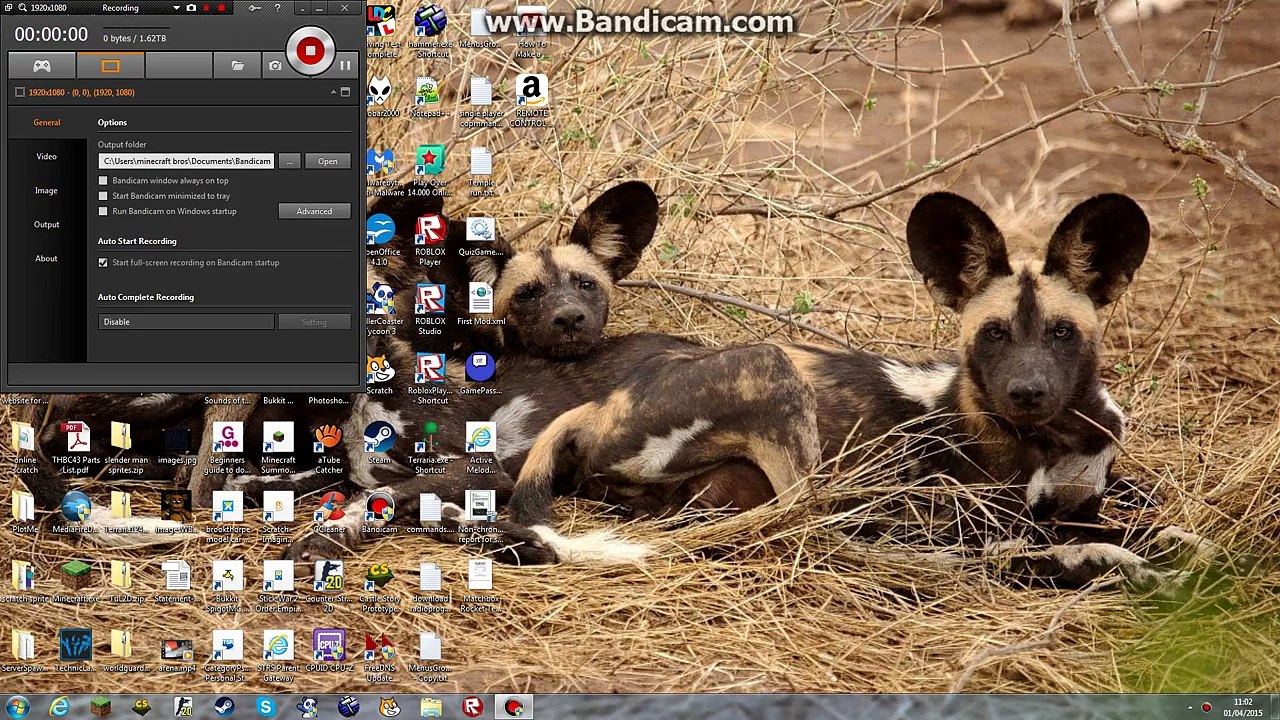This screenshot has height=720, width=1280.
Task: Show hidden system tray icons arrow
Action: pos(1190,708)
